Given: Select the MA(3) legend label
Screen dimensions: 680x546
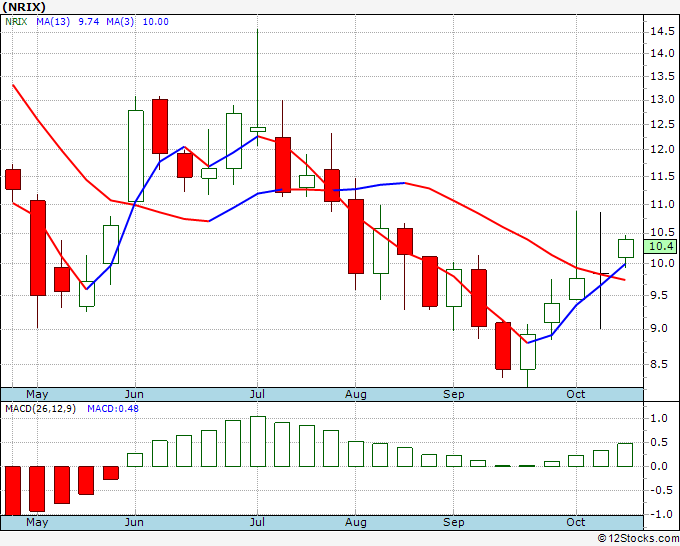Looking at the screenshot, I should pos(120,22).
